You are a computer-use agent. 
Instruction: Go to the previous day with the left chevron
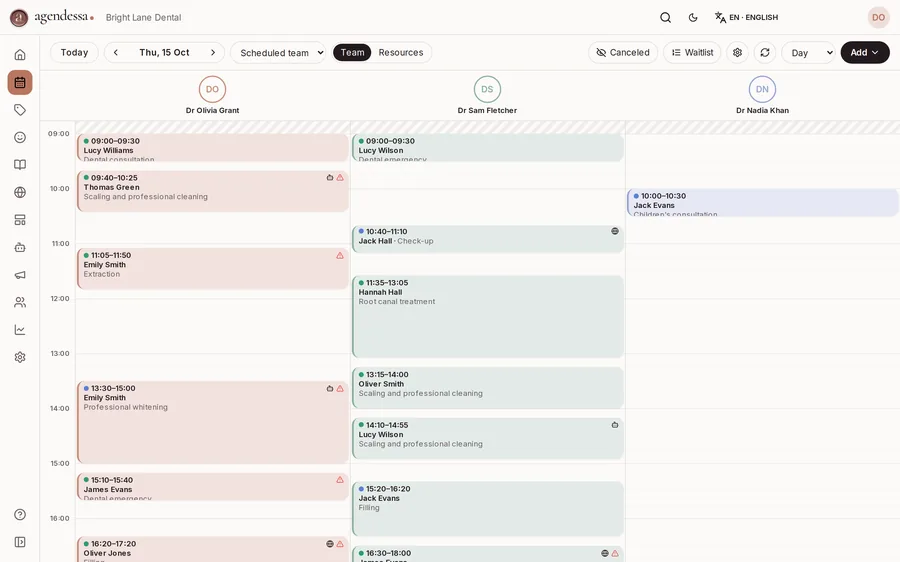[115, 52]
